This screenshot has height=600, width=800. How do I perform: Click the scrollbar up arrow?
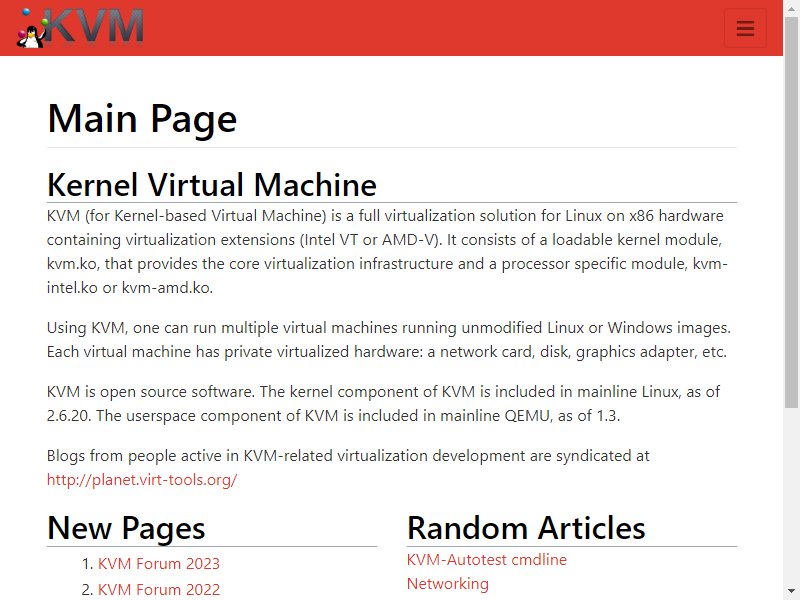click(x=791, y=7)
